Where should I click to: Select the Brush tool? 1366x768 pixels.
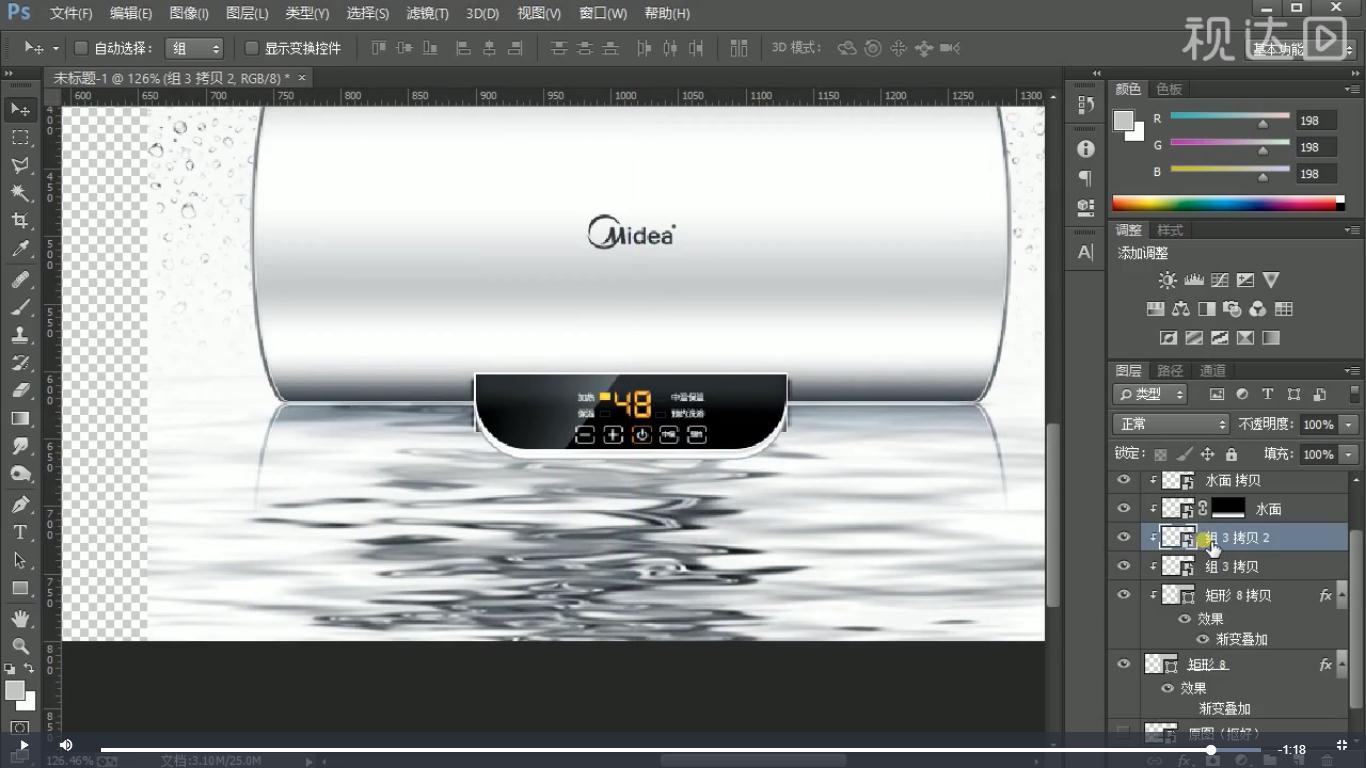pyautogui.click(x=20, y=308)
